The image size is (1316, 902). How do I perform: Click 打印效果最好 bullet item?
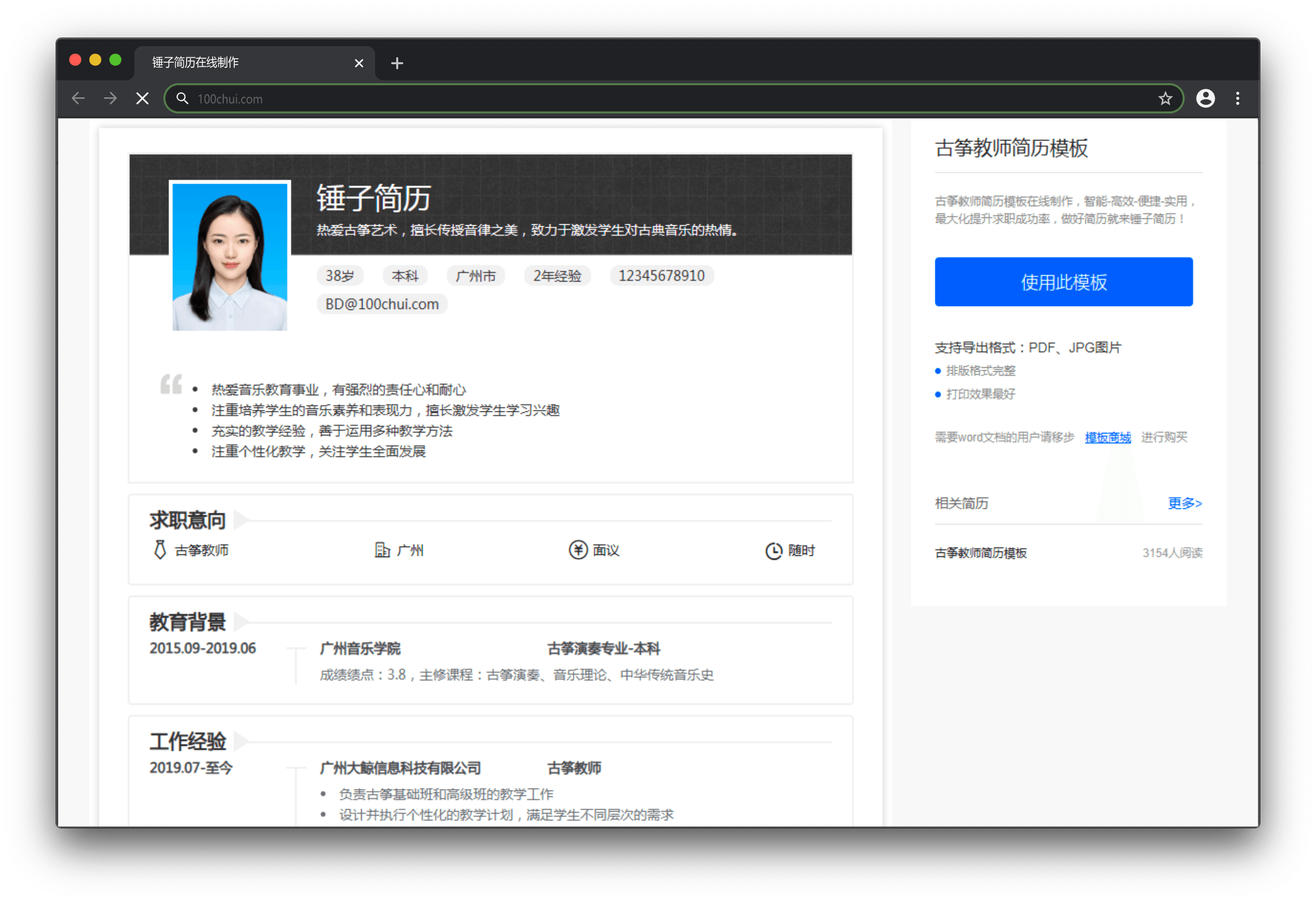(x=981, y=394)
